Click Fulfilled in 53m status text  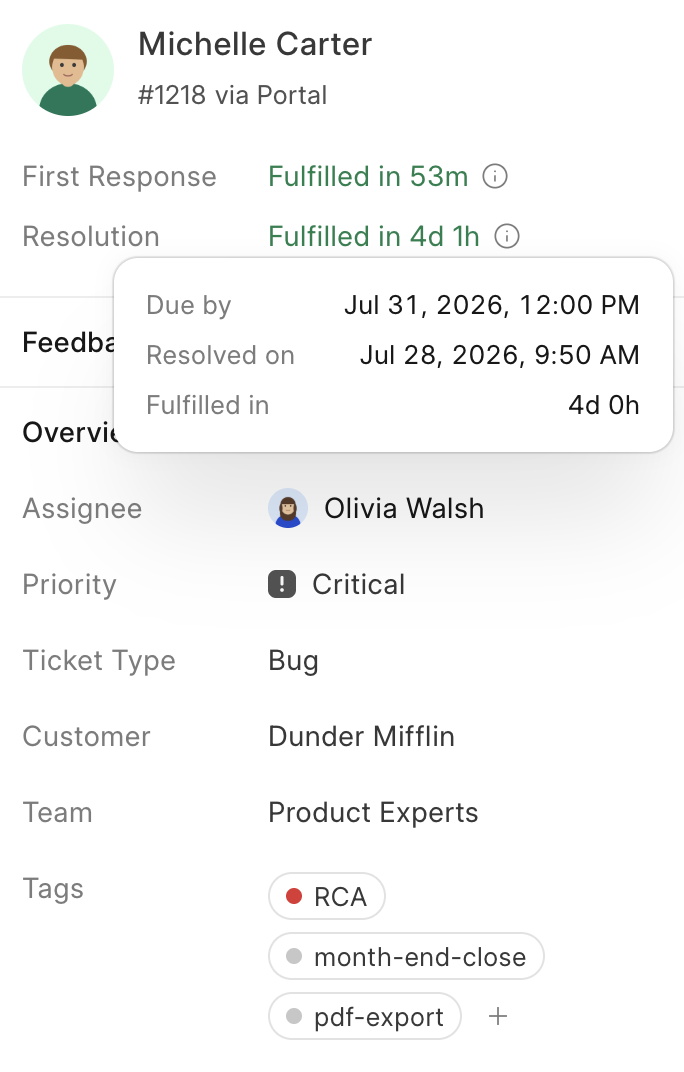[368, 176]
